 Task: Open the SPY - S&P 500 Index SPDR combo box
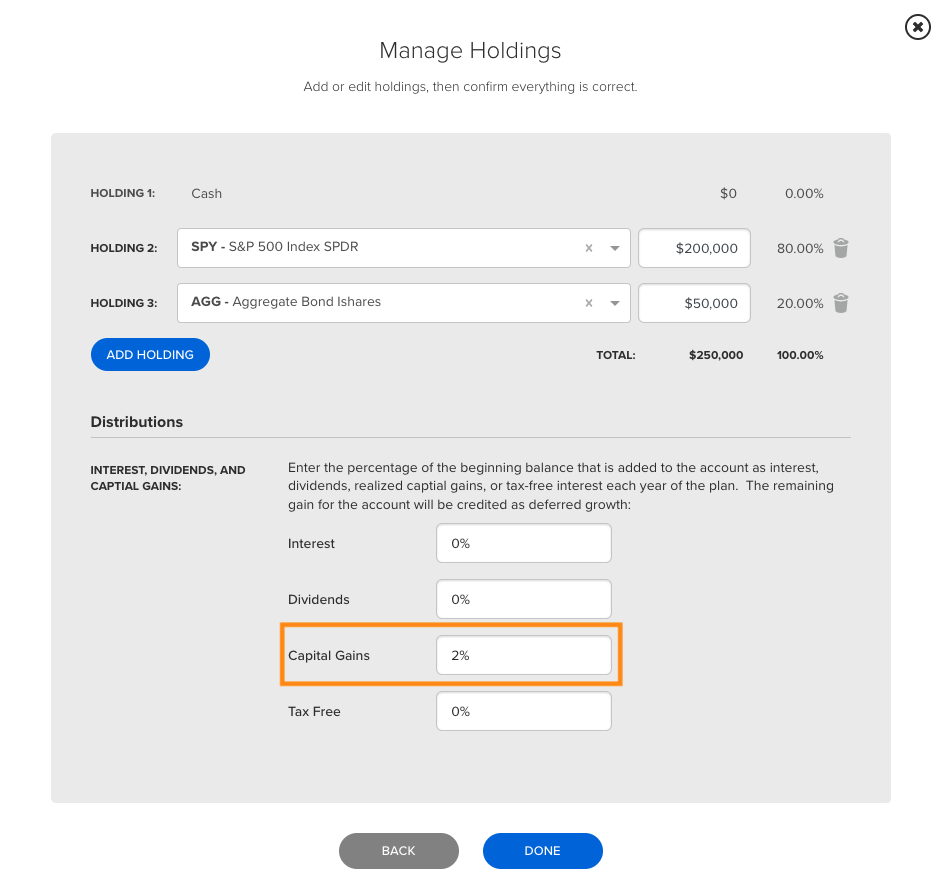(404, 248)
